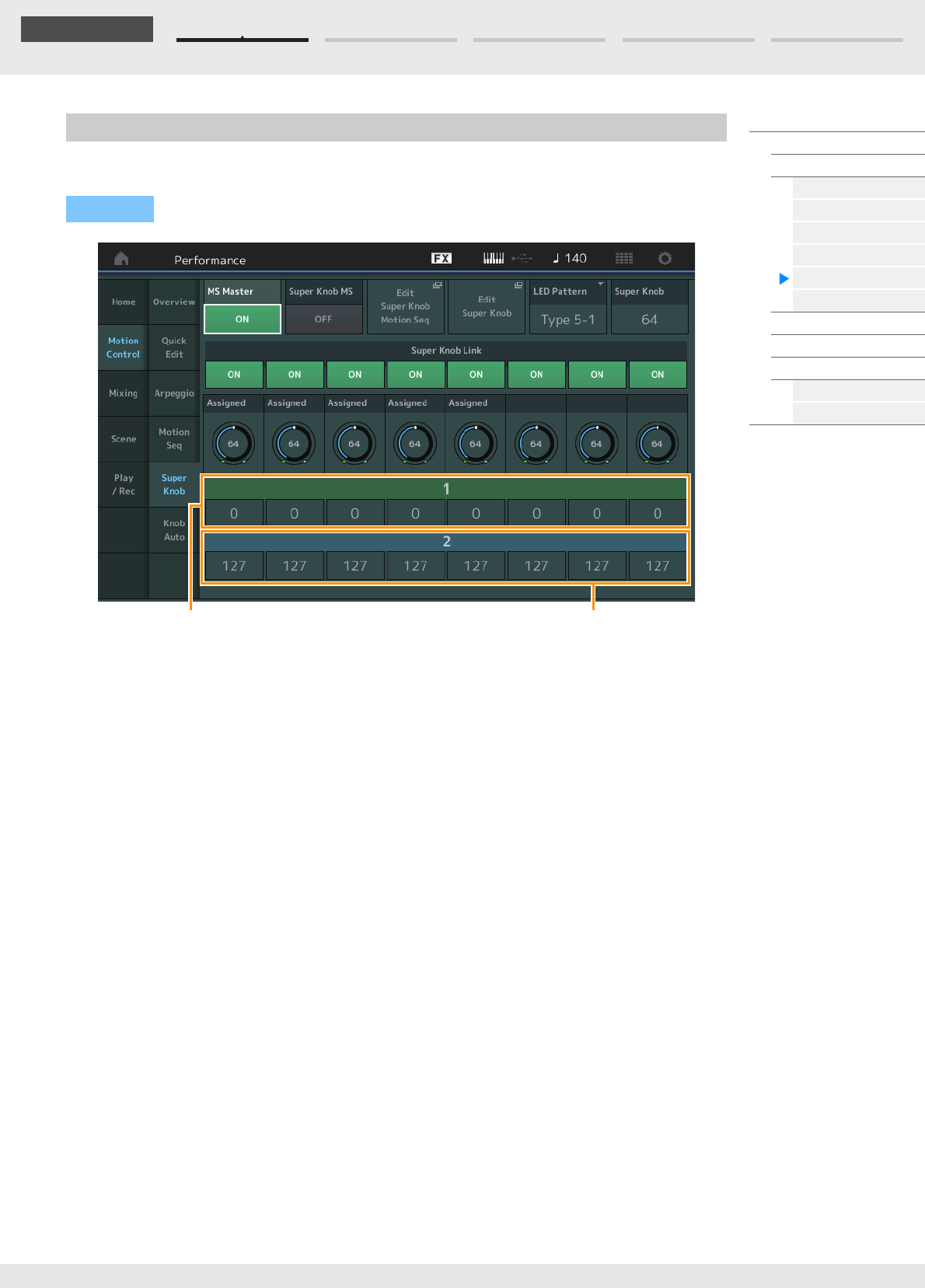Select the sixth knob dial, unlabeled
The image size is (925, 1288).
pos(536,444)
